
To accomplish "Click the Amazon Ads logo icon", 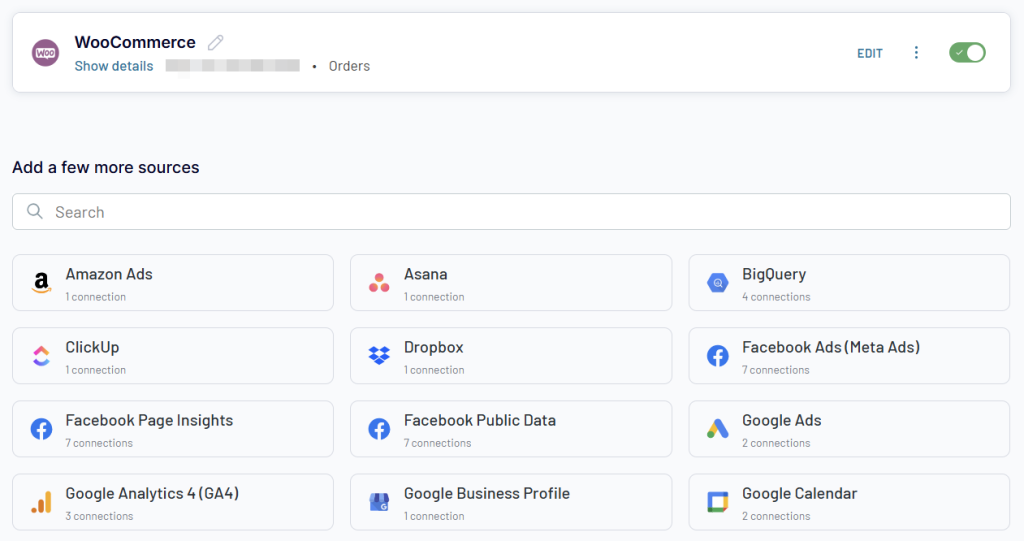I will (41, 283).
